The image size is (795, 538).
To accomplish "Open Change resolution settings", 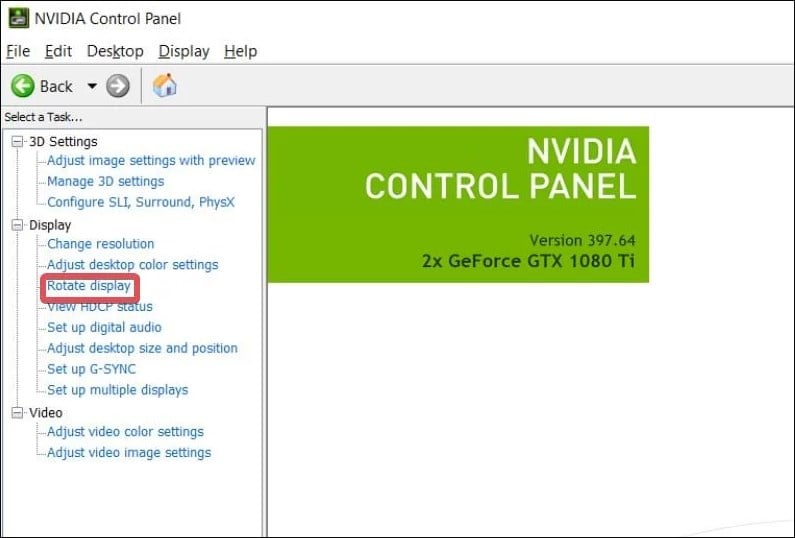I will tap(100, 244).
